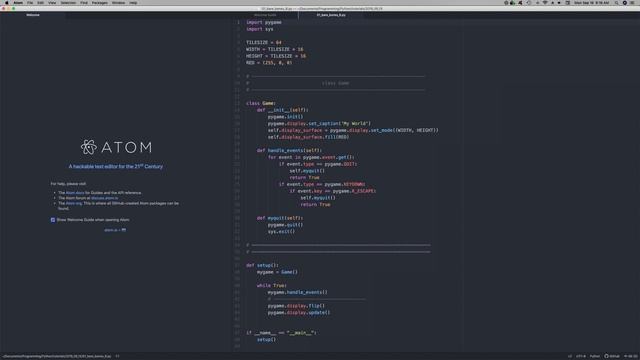The image size is (640, 360).
Task: Click the UTF-8 encoding in status bar
Action: click(x=580, y=356)
